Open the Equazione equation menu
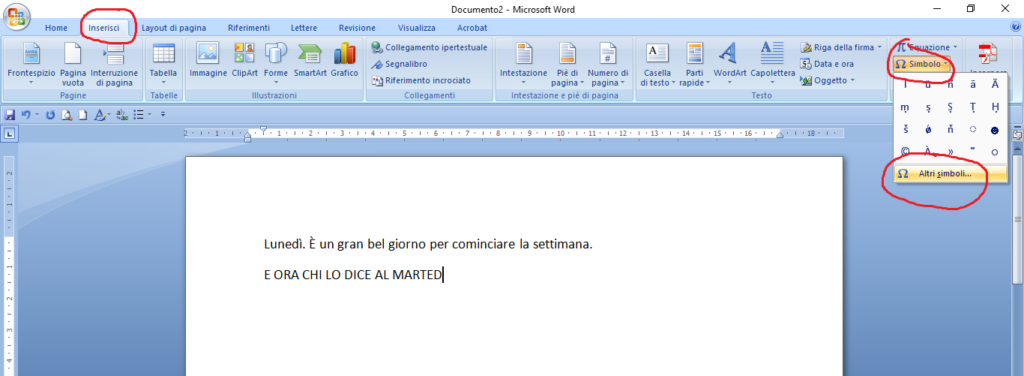The height and width of the screenshot is (376, 1024). coord(927,48)
